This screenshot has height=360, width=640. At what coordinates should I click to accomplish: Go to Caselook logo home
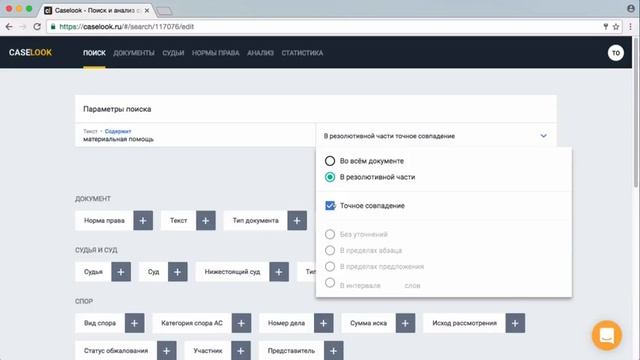point(30,53)
